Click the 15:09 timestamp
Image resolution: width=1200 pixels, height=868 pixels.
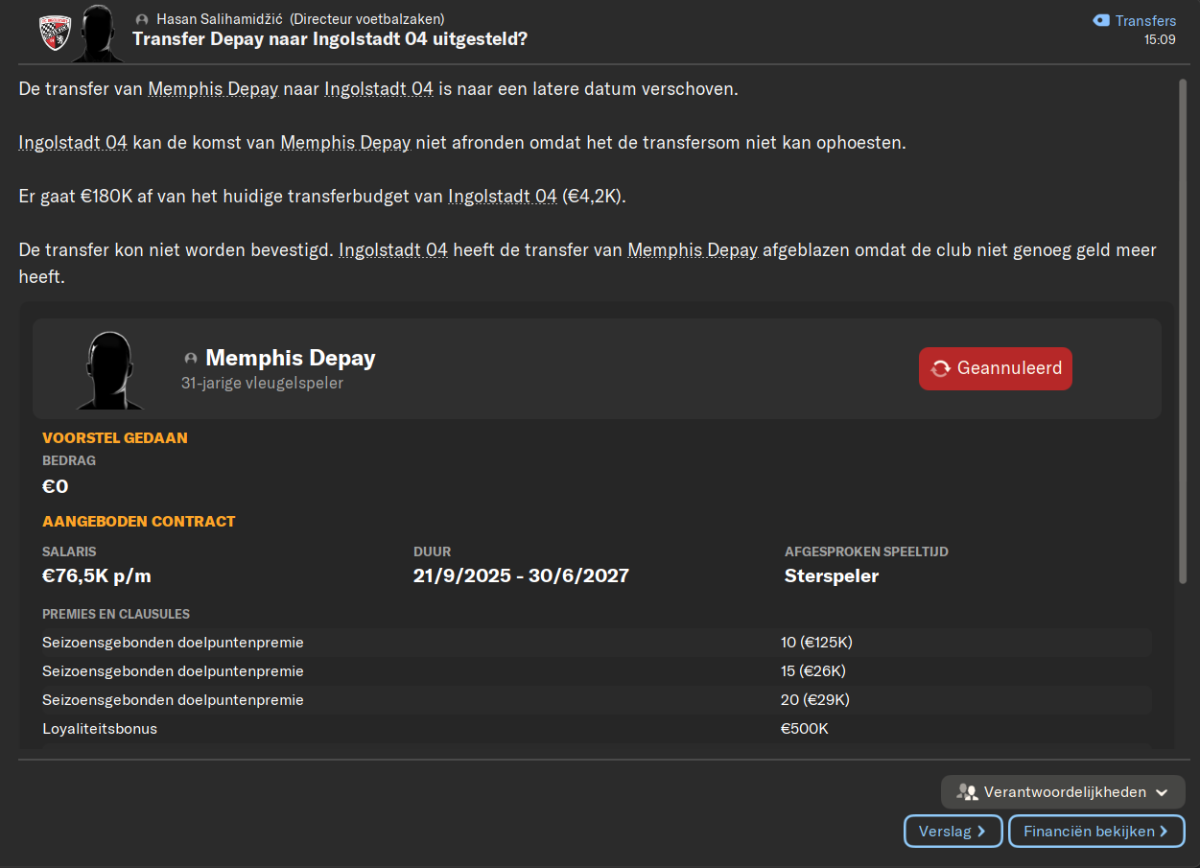point(1160,41)
